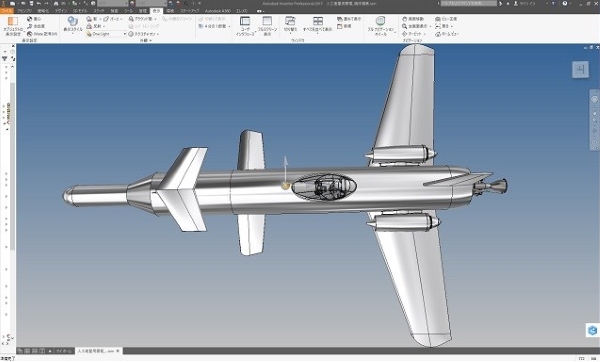Switch to Full Screen display
Screen dimensions: 600x362
(x=267, y=21)
